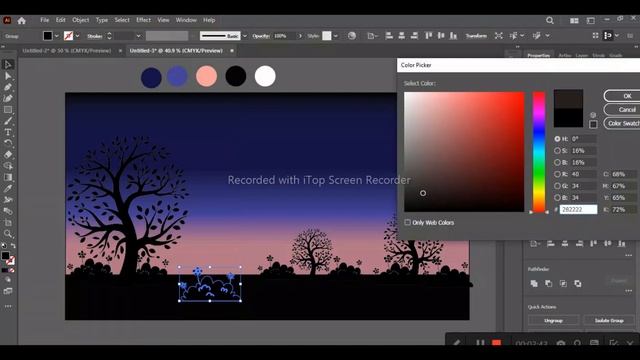
Task: Open the Fill color dropdown arrow
Action: (56, 36)
